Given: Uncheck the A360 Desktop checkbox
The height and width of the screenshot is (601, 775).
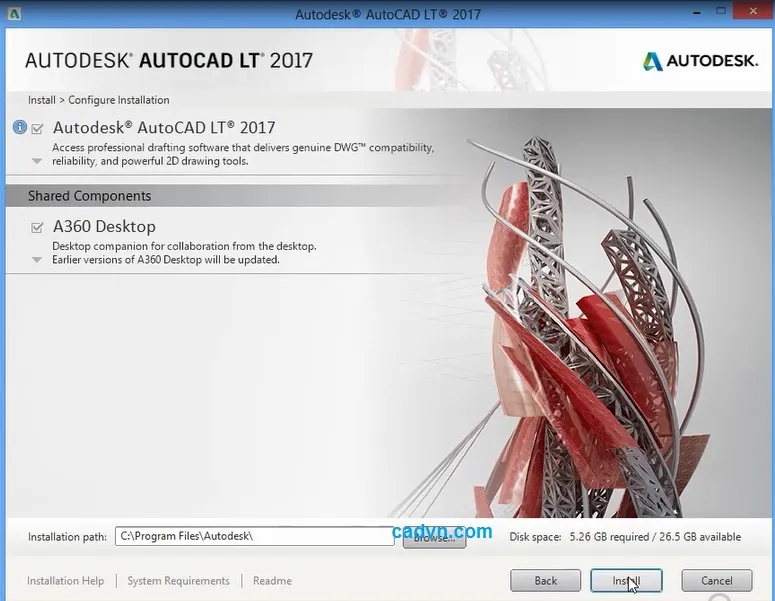Looking at the screenshot, I should coord(37,227).
